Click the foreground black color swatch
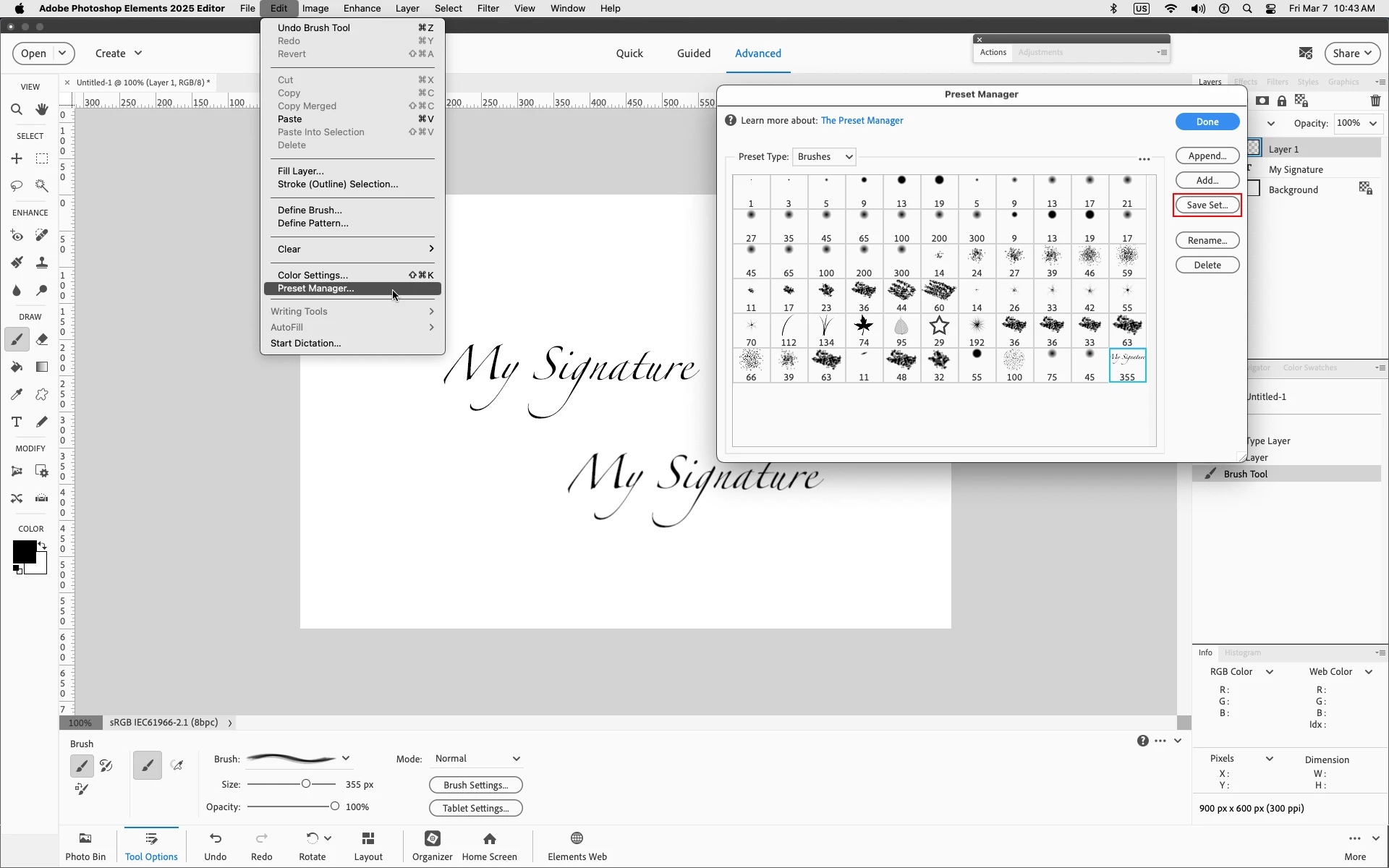1389x868 pixels. pos(23,552)
